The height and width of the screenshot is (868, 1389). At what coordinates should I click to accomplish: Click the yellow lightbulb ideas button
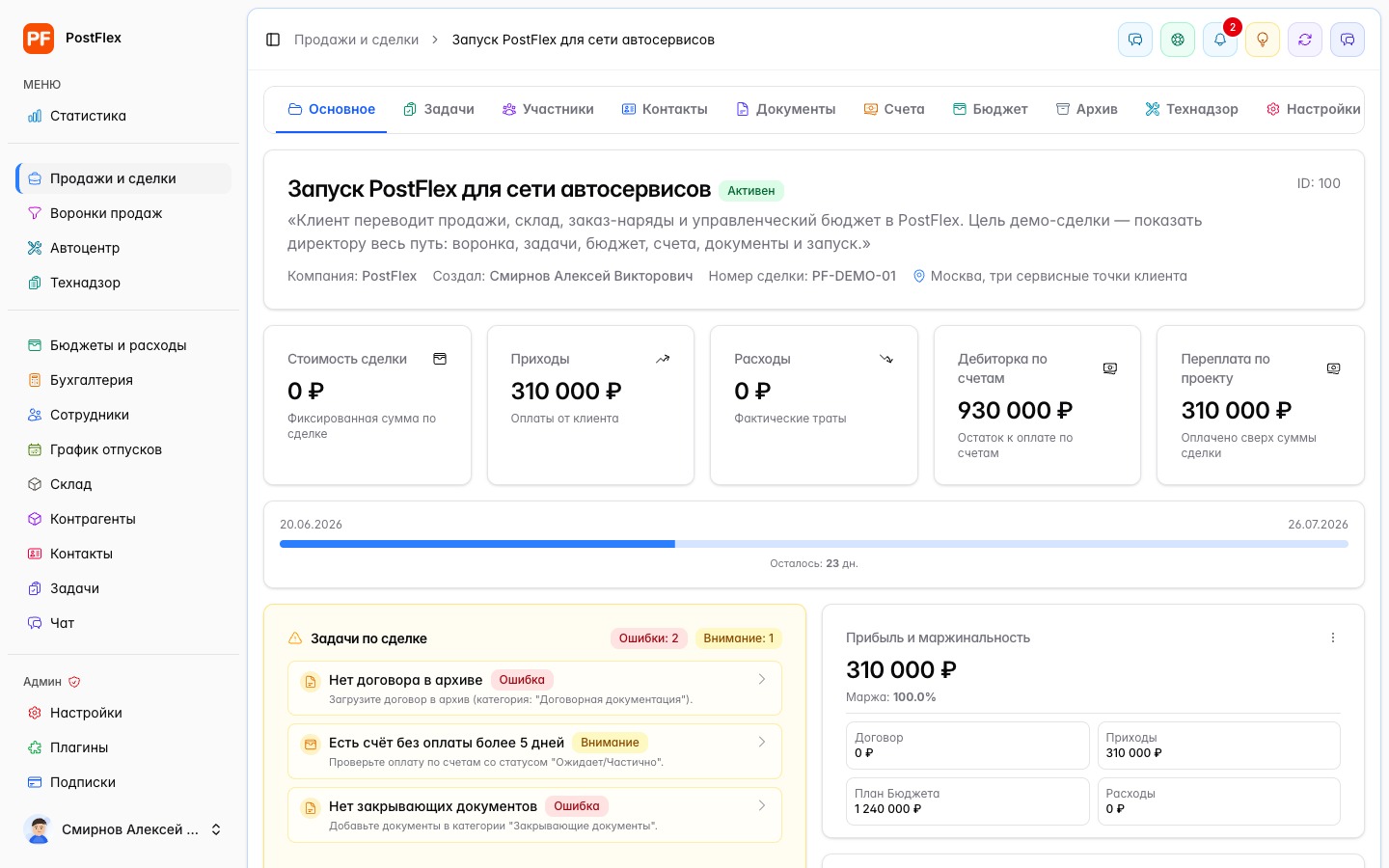(1263, 40)
